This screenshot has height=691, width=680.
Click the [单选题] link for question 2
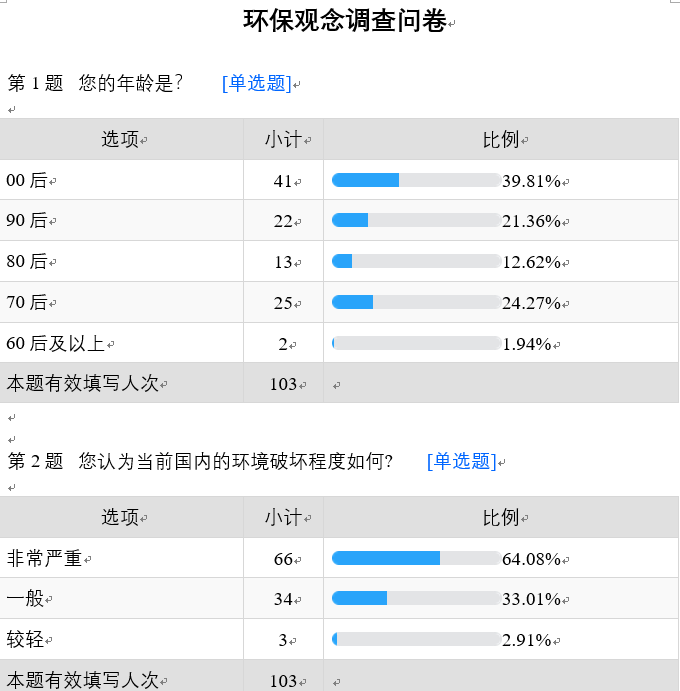point(461,461)
